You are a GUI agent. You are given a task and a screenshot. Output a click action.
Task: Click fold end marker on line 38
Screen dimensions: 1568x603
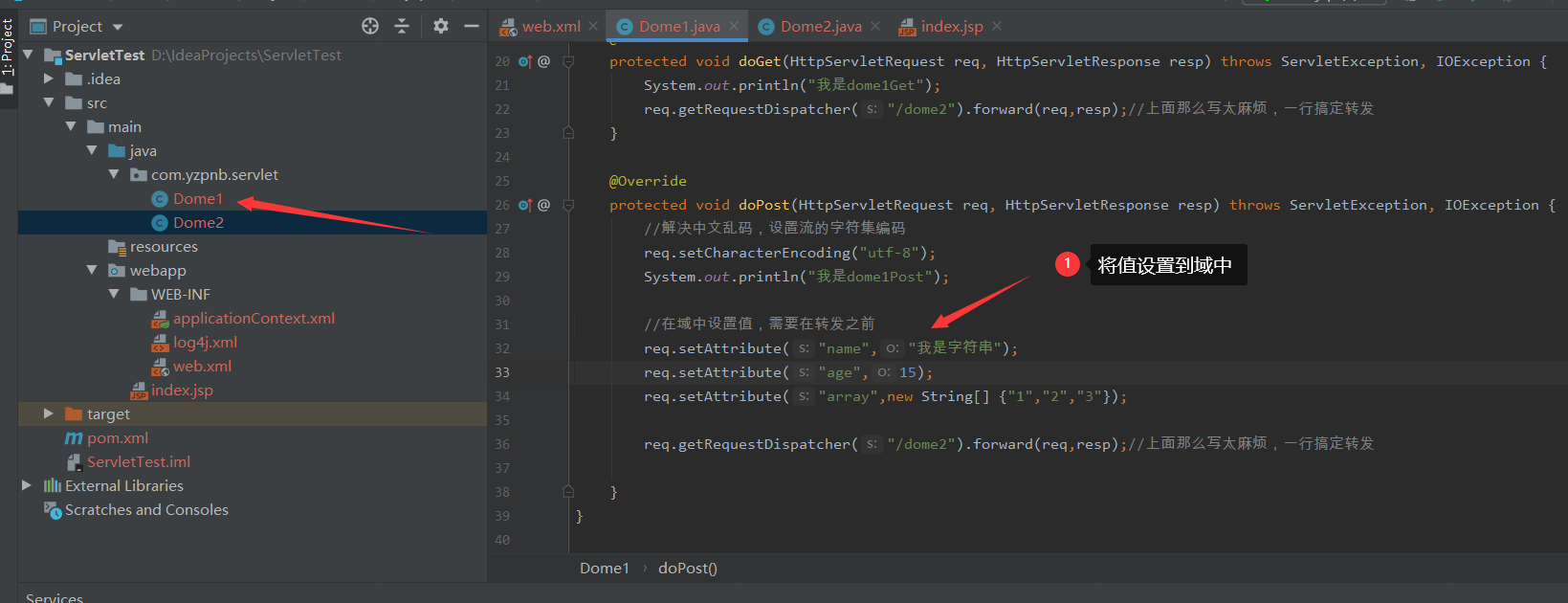pos(568,492)
